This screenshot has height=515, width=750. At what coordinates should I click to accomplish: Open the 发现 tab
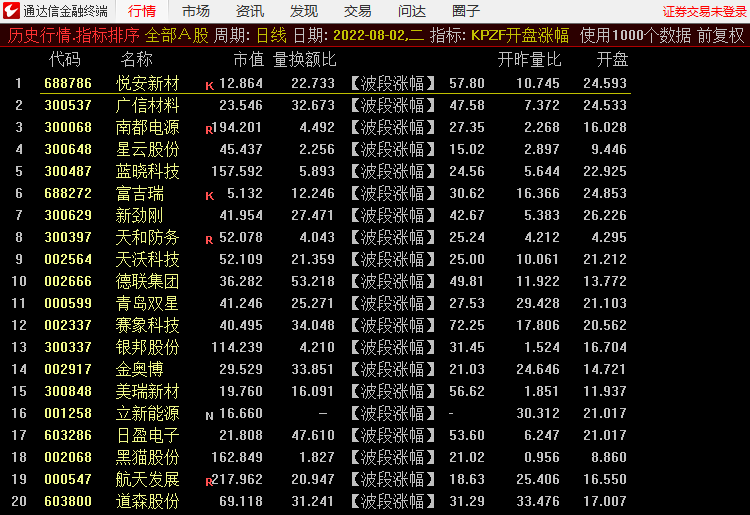click(x=304, y=11)
